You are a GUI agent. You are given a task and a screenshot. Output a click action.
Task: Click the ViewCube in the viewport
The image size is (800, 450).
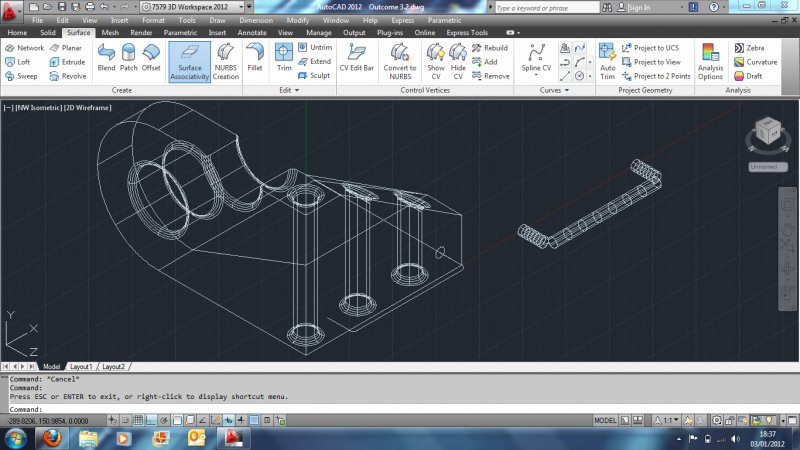tap(767, 132)
